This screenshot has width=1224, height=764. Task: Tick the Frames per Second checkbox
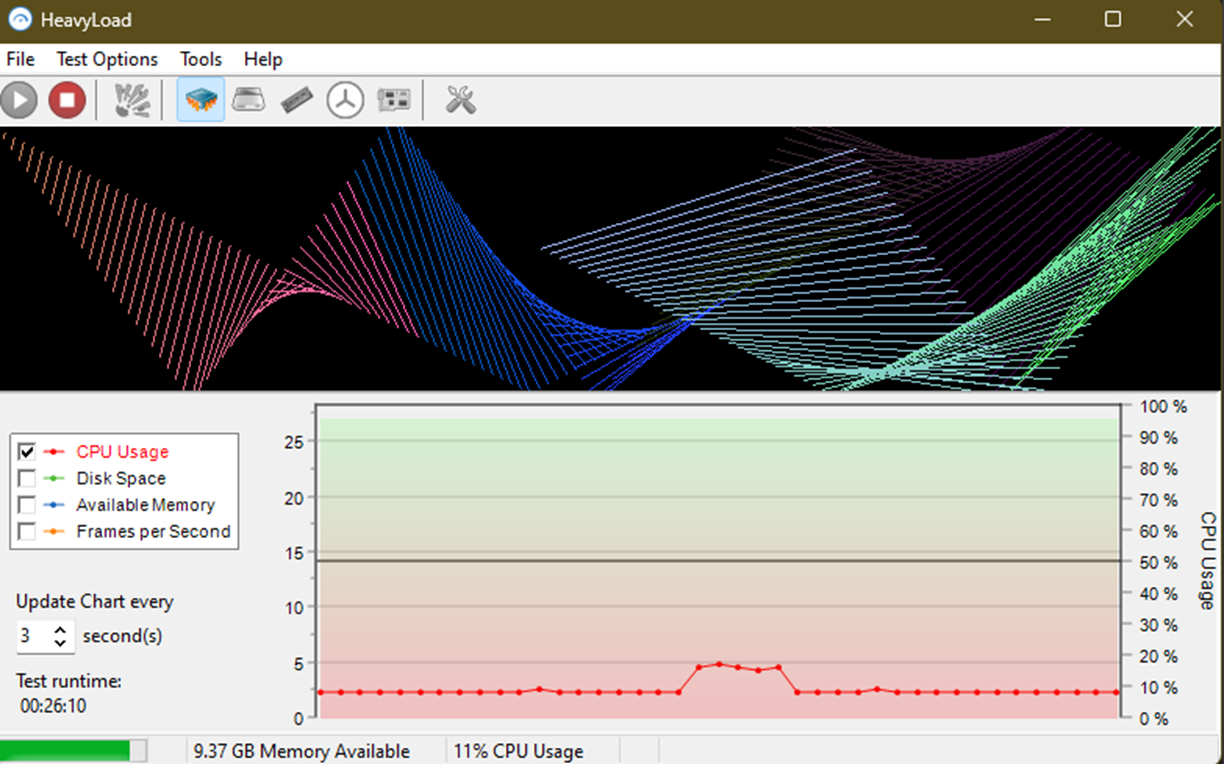tap(27, 532)
